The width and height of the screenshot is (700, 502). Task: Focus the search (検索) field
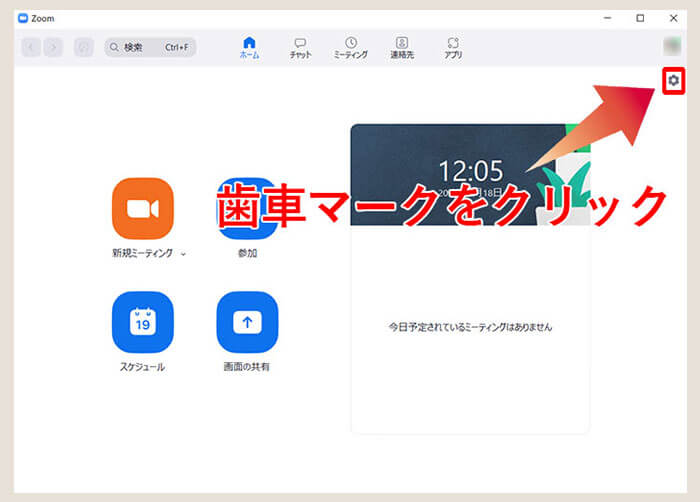150,47
